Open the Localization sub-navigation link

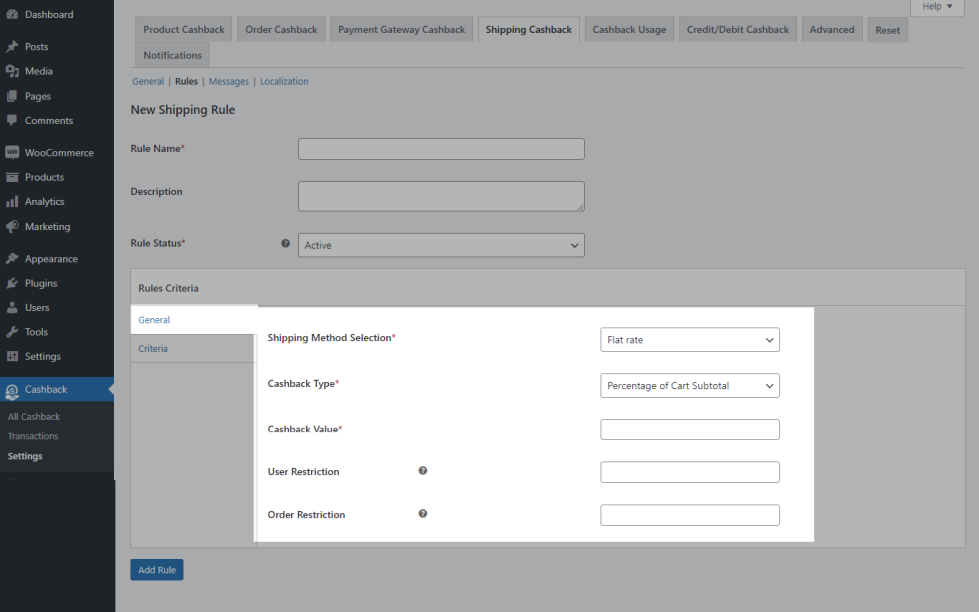tap(284, 82)
